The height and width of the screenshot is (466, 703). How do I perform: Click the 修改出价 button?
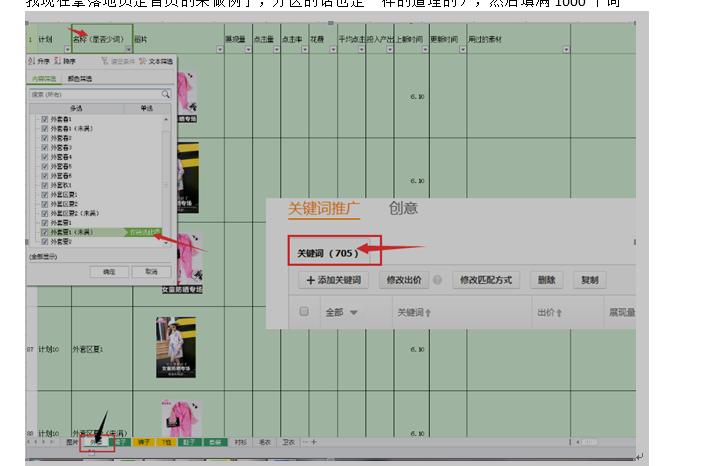(x=404, y=280)
